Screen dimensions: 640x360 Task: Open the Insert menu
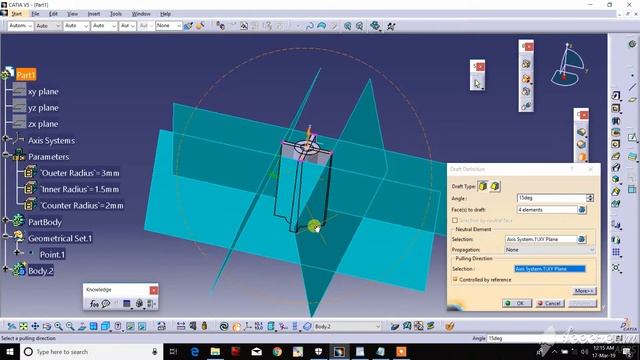pyautogui.click(x=93, y=14)
